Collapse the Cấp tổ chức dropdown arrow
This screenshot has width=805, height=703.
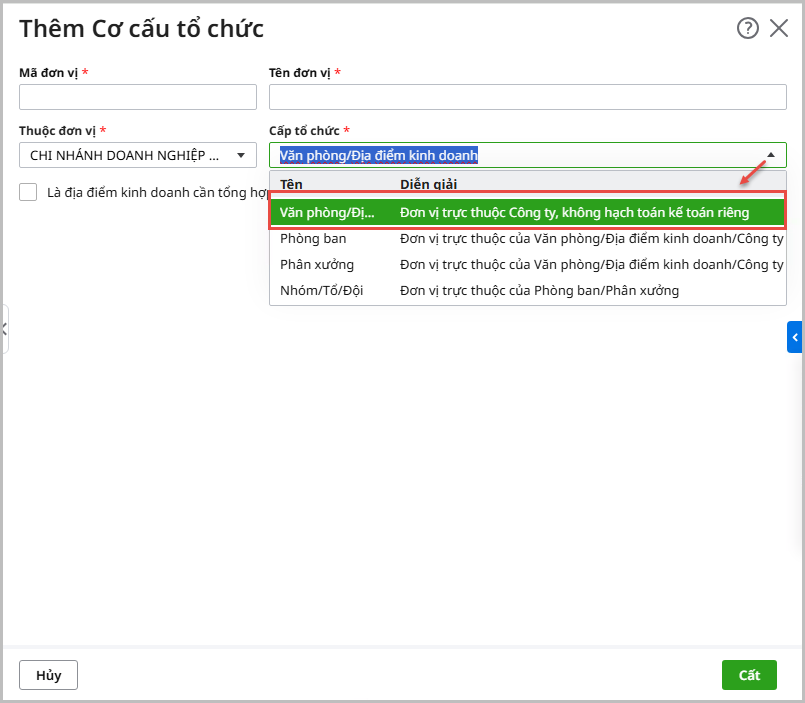click(770, 155)
